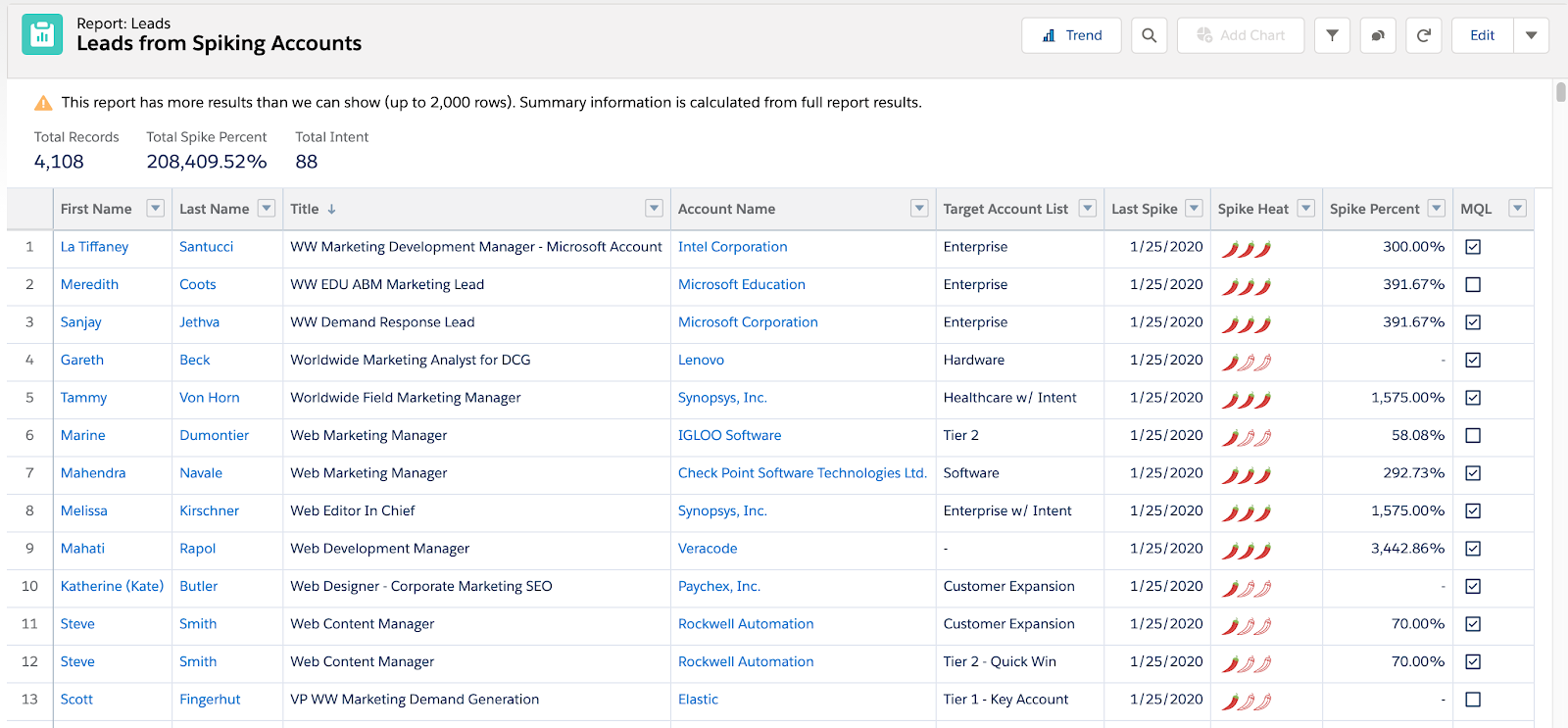Open Fingerhut last name link
Image resolution: width=1568 pixels, height=728 pixels.
click(x=210, y=700)
